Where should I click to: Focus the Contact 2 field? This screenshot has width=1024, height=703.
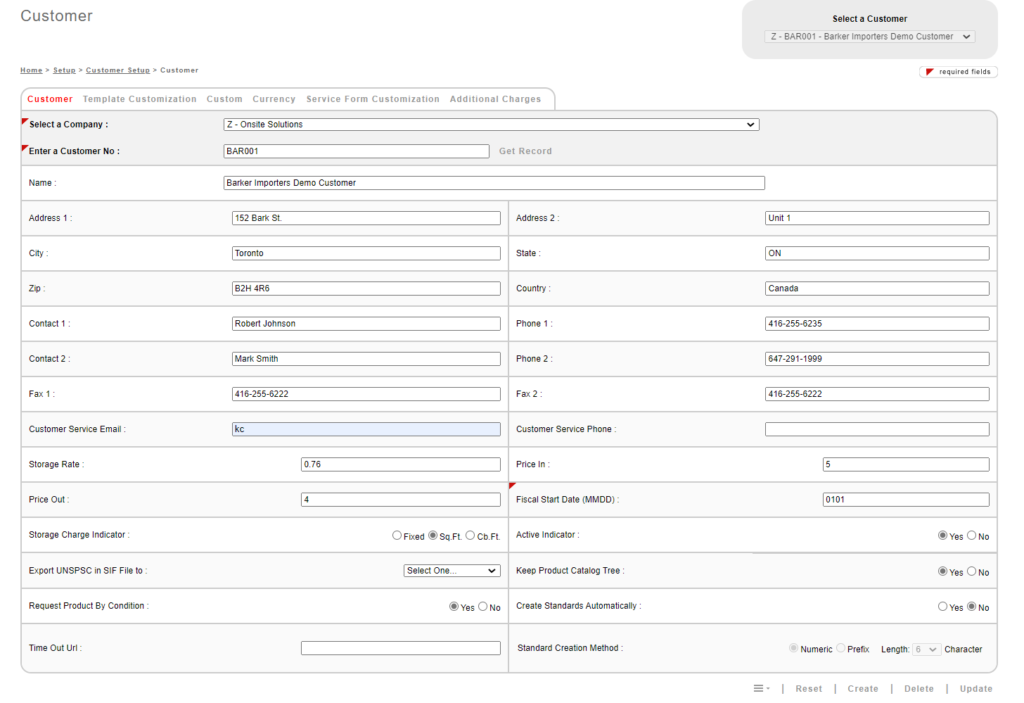[x=366, y=359]
